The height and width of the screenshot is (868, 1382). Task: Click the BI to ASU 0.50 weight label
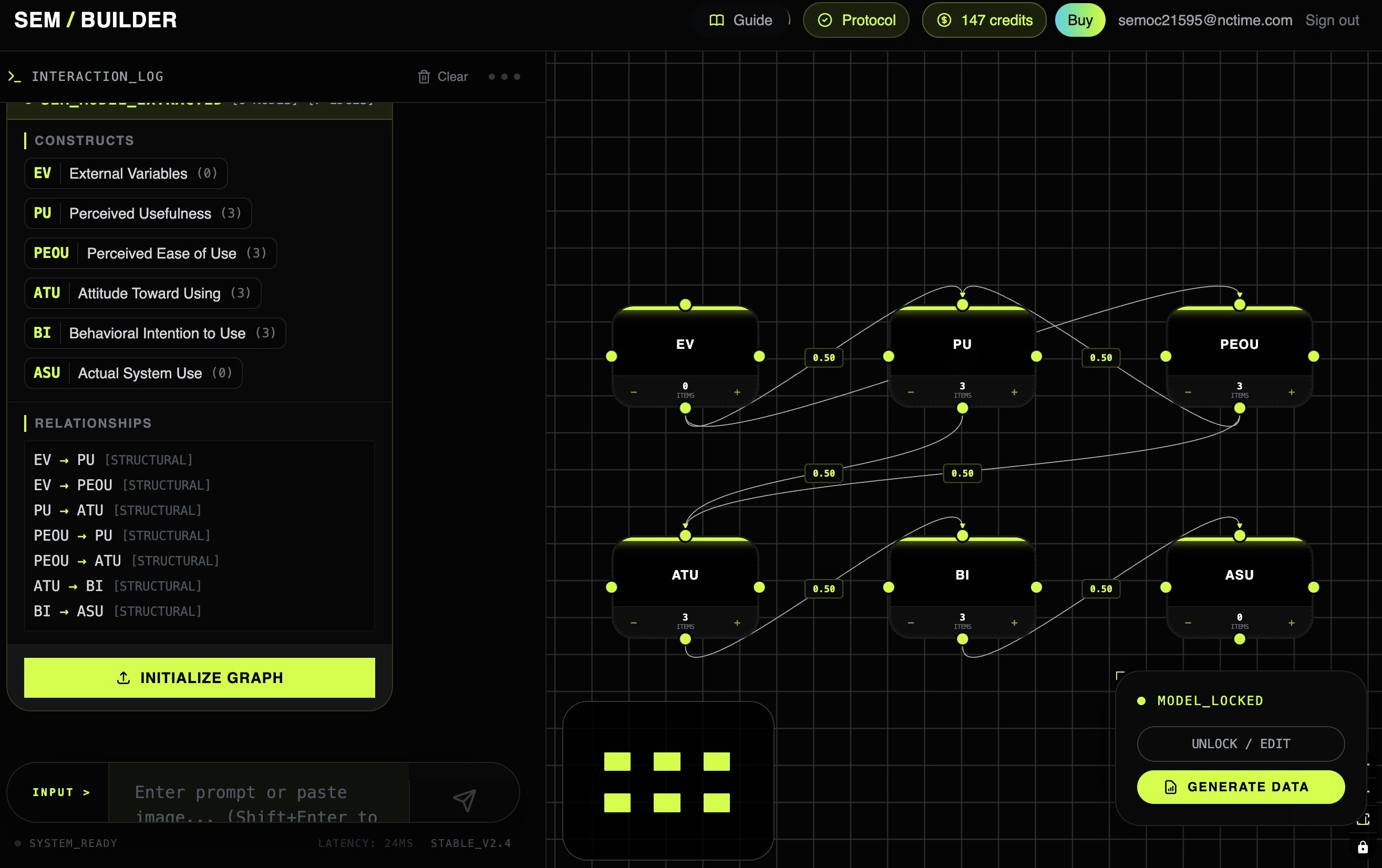click(x=1100, y=588)
